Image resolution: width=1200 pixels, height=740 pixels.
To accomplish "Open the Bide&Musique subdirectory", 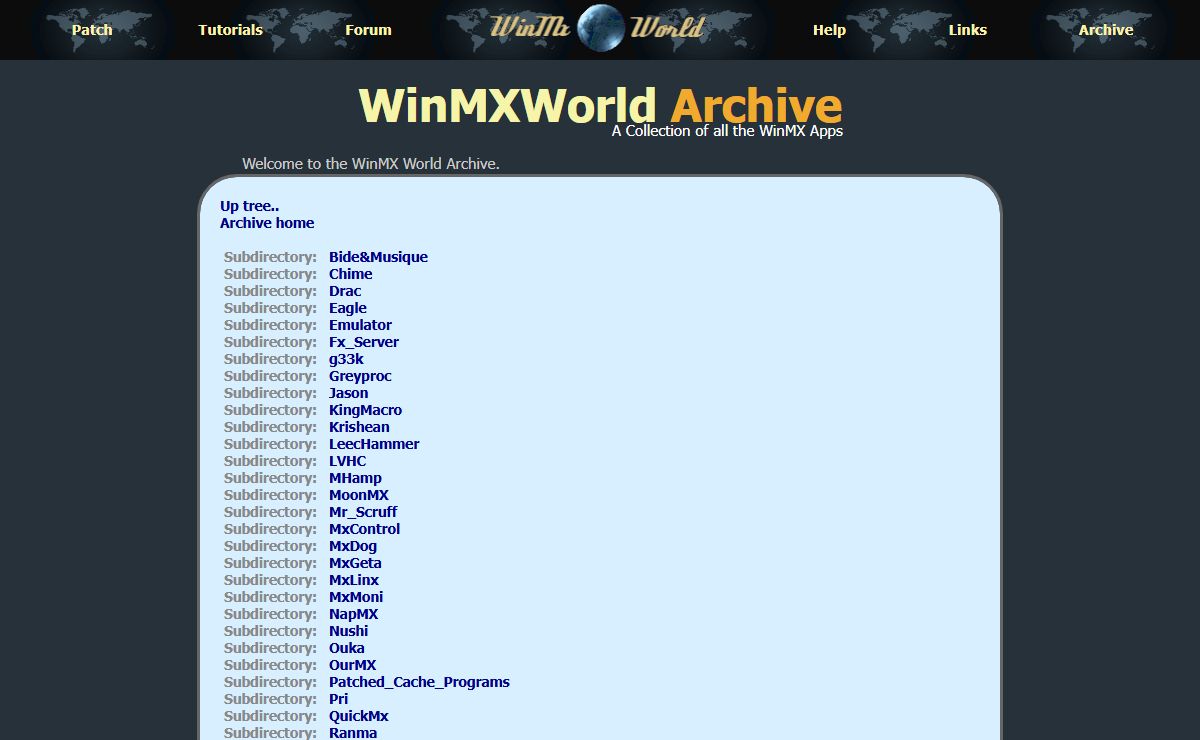I will [378, 257].
